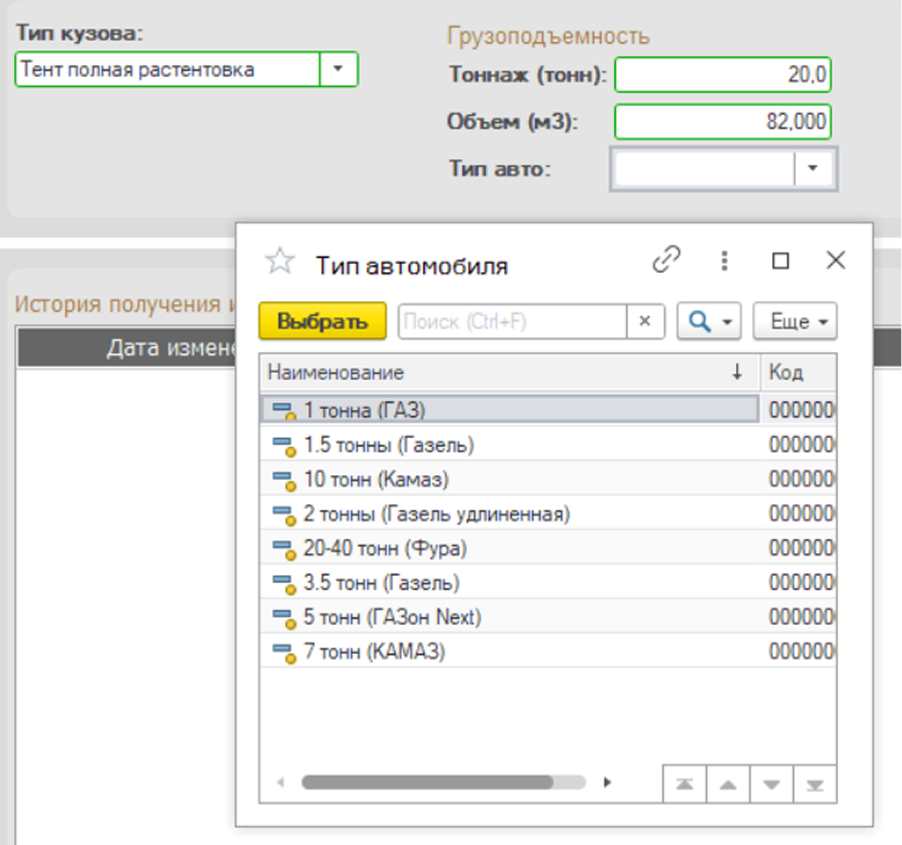Screen dimensions: 902x845
Task: Close the Тип автомобиля dialog
Action: 835,260
